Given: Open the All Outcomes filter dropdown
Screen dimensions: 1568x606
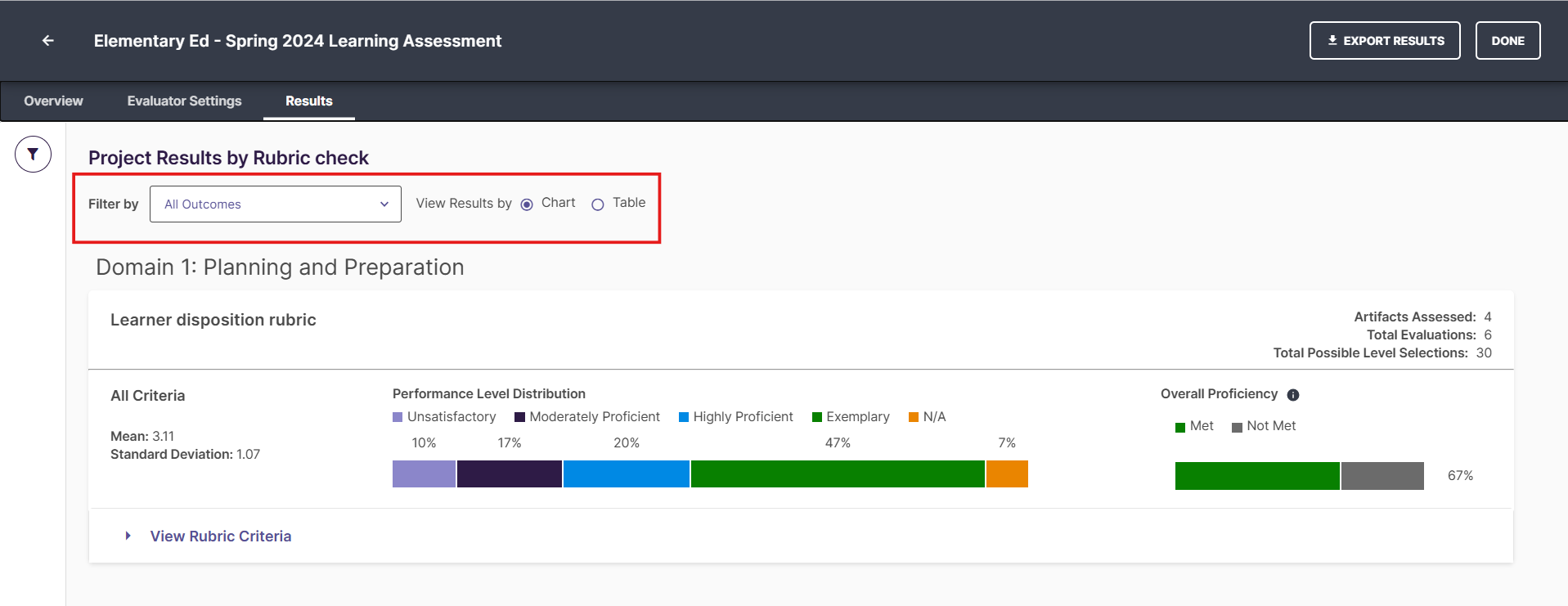Looking at the screenshot, I should [276, 204].
